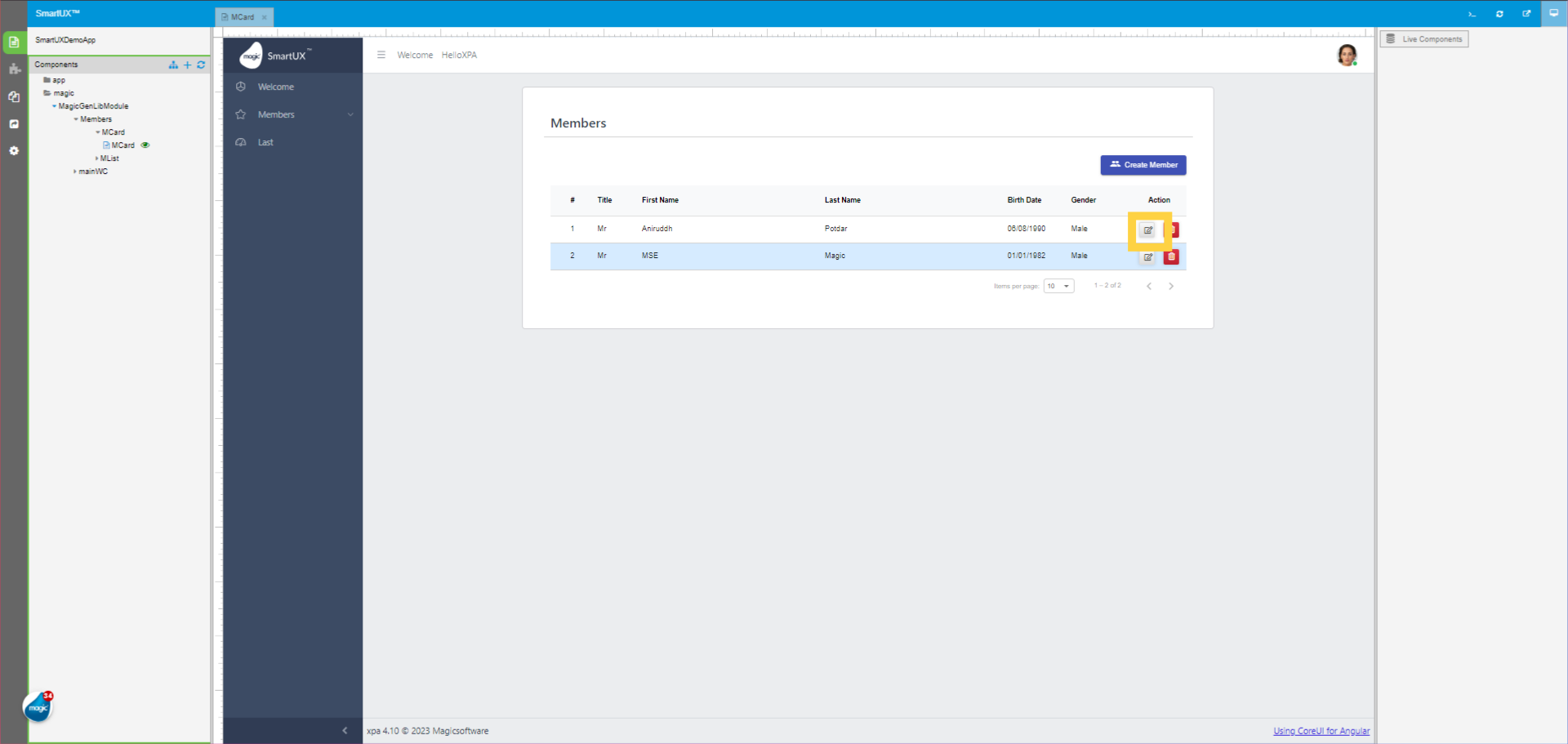The height and width of the screenshot is (744, 1568).
Task: Open the terminal icon in the top bar
Action: coord(1472,14)
